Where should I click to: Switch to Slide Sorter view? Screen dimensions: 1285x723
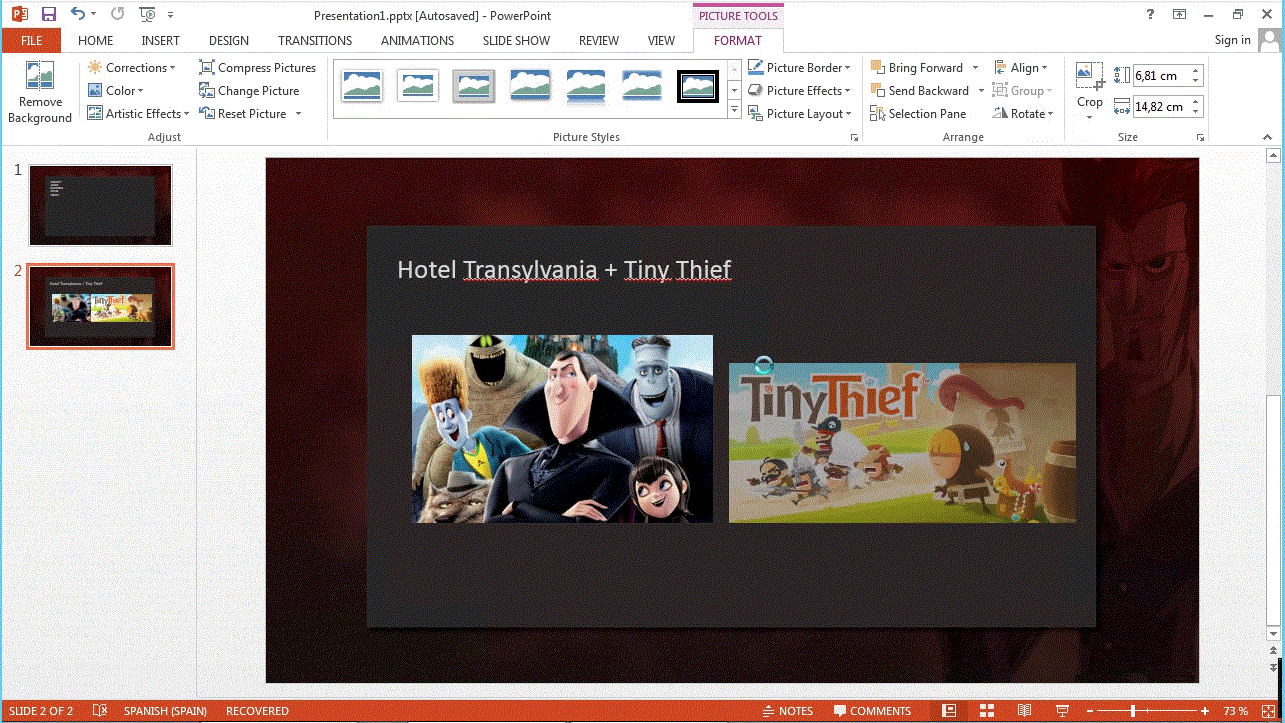pyautogui.click(x=986, y=711)
